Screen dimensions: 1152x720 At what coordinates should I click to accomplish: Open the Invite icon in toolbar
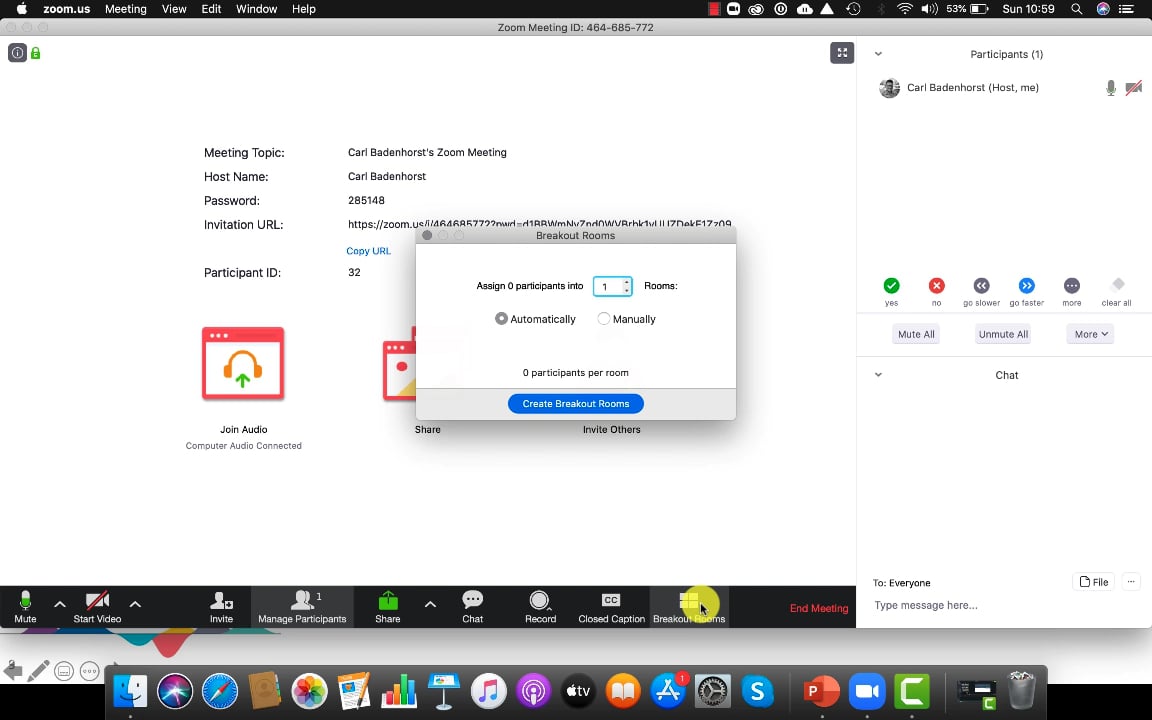click(x=221, y=606)
